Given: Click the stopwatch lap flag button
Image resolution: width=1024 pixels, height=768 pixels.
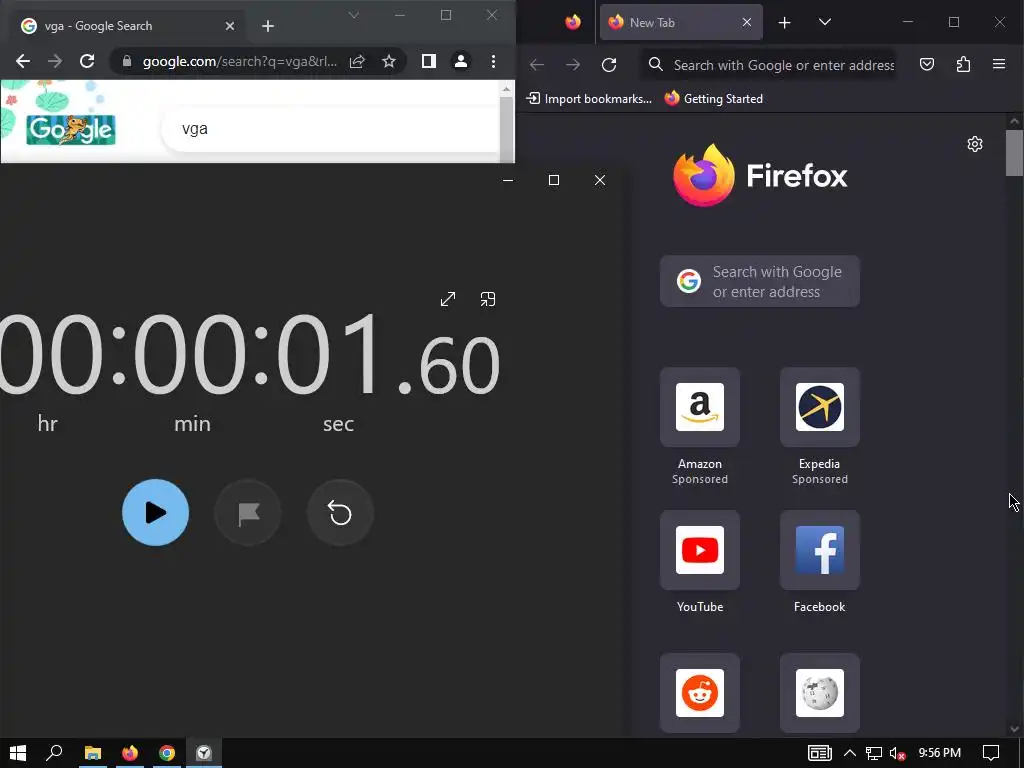Looking at the screenshot, I should point(248,513).
